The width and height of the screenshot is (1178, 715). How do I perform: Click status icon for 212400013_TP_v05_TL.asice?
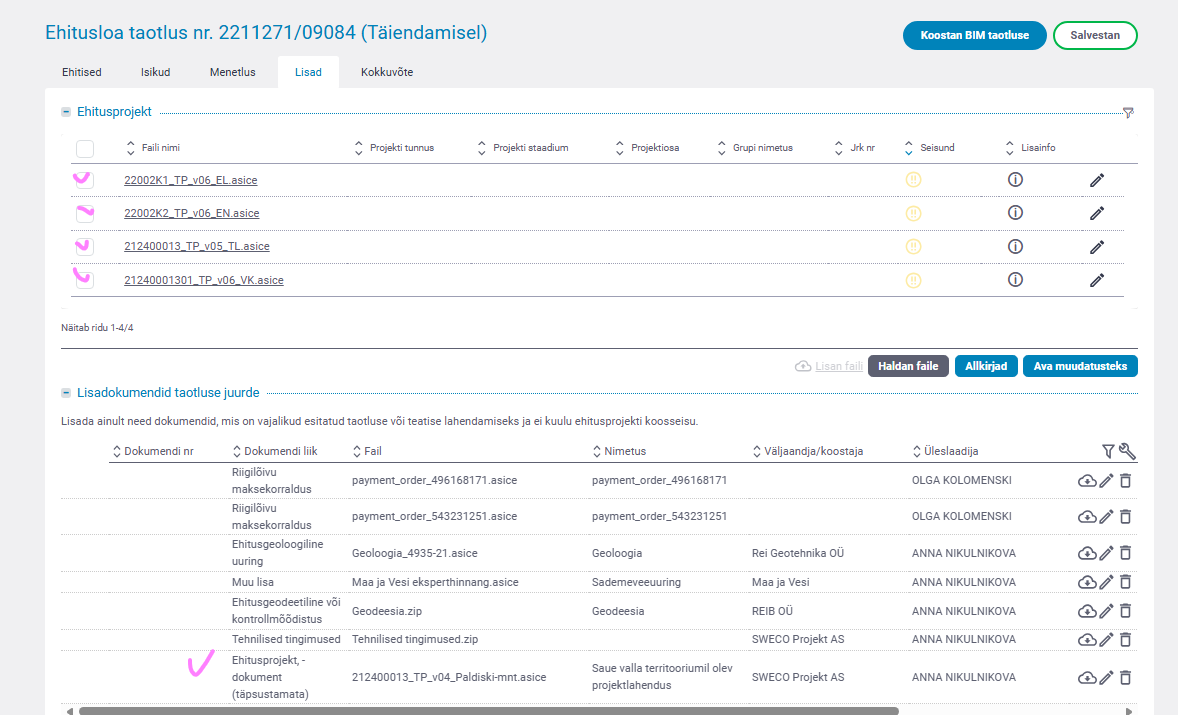pyautogui.click(x=913, y=246)
